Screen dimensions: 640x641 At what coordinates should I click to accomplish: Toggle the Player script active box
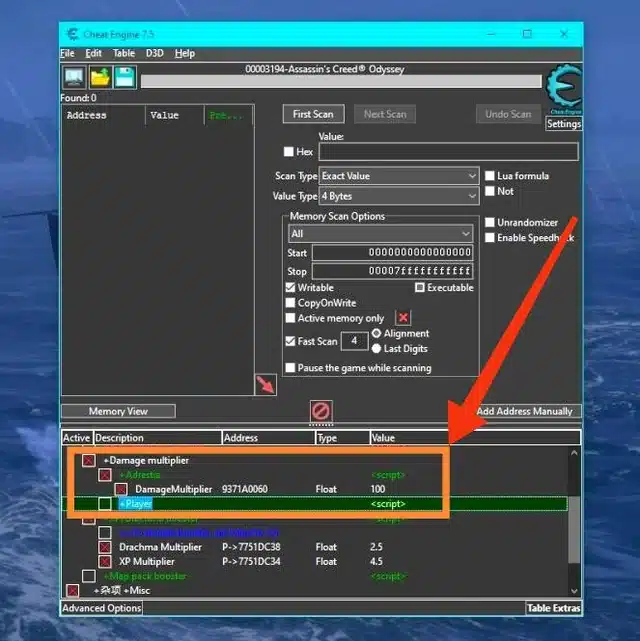coord(105,504)
